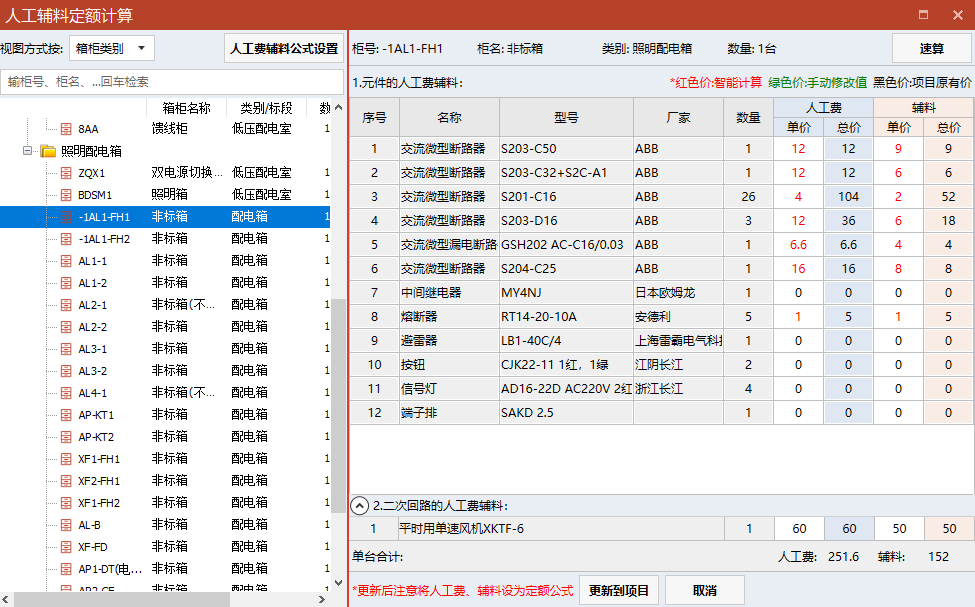The height and width of the screenshot is (607, 975).
Task: Collapse section 2 二次回路的人工费辅料
Action: pyautogui.click(x=359, y=506)
